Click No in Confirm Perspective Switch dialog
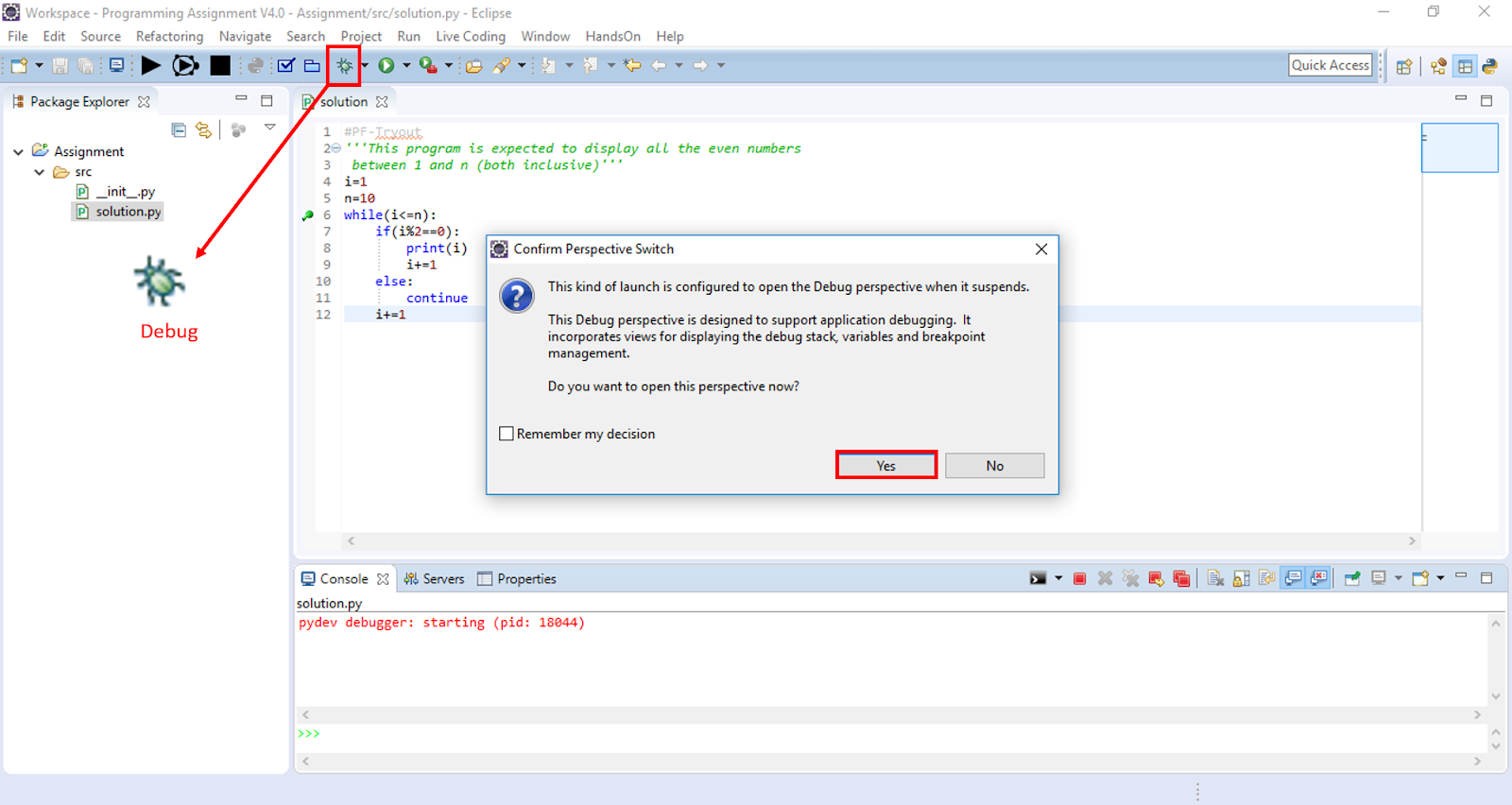This screenshot has width=1512, height=805. tap(995, 465)
